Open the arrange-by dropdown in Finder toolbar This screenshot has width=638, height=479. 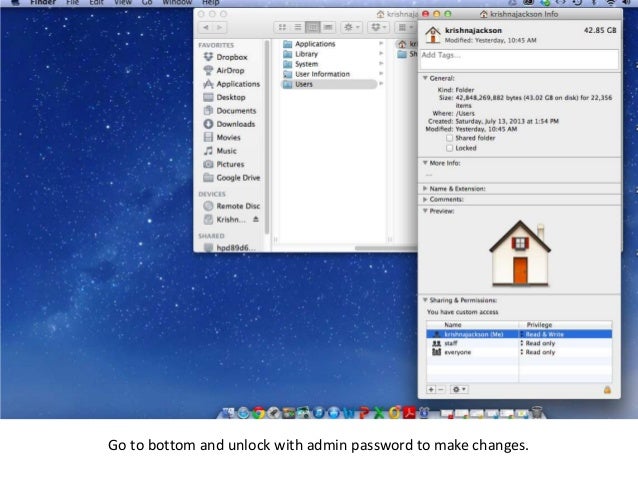(x=405, y=27)
